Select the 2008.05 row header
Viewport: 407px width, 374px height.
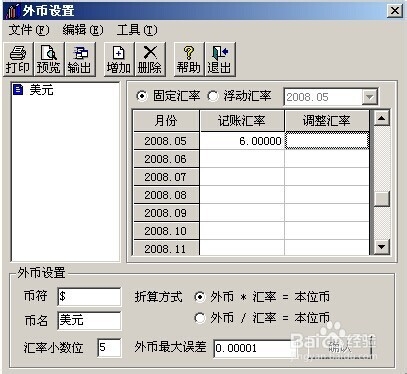coord(166,141)
